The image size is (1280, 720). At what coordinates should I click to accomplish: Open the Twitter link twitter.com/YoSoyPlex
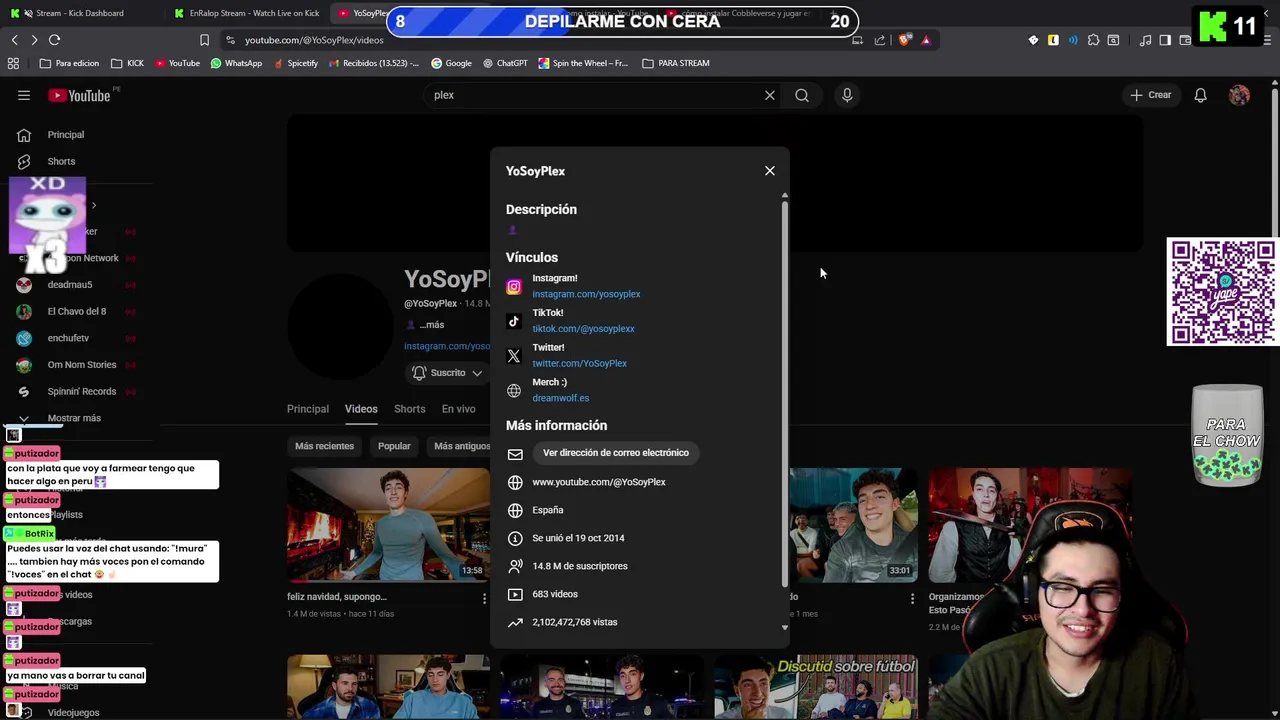(x=579, y=363)
